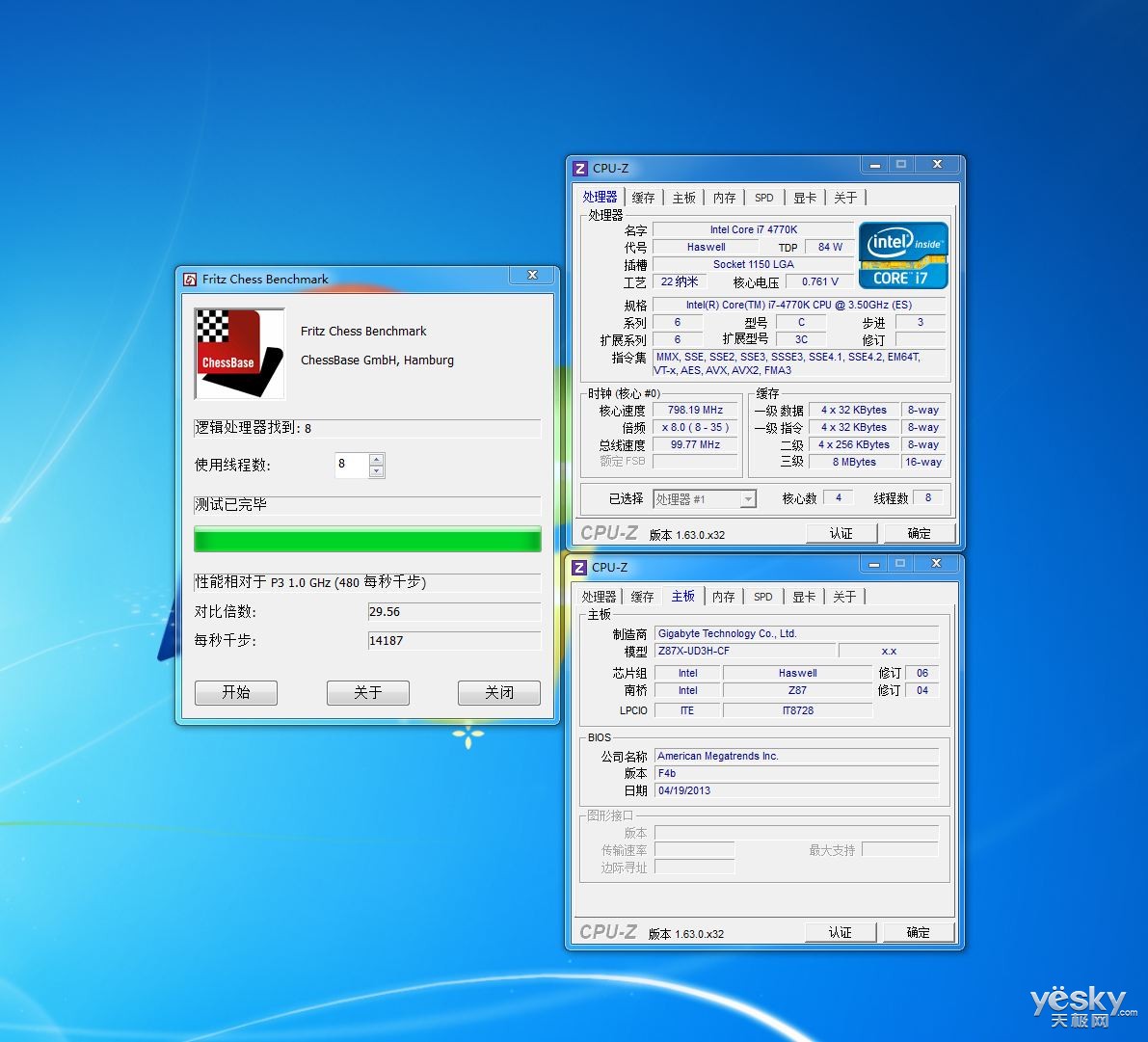Switch to 缓存 tab in upper CPU-Z window
Viewport: 1148px width, 1042px height.
pos(643,198)
